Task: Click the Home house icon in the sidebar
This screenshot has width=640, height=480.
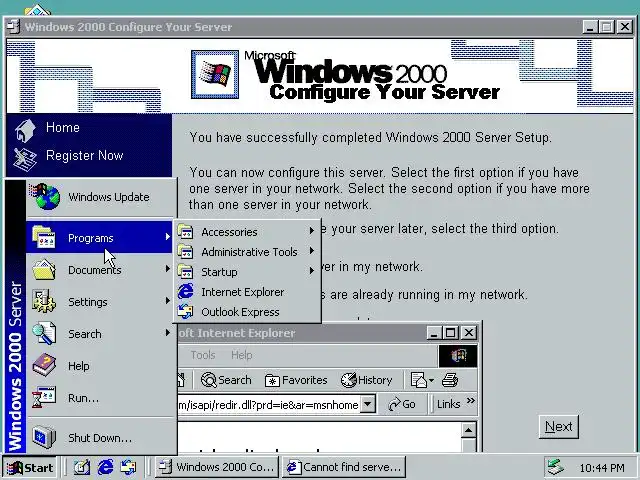Action: tap(25, 130)
